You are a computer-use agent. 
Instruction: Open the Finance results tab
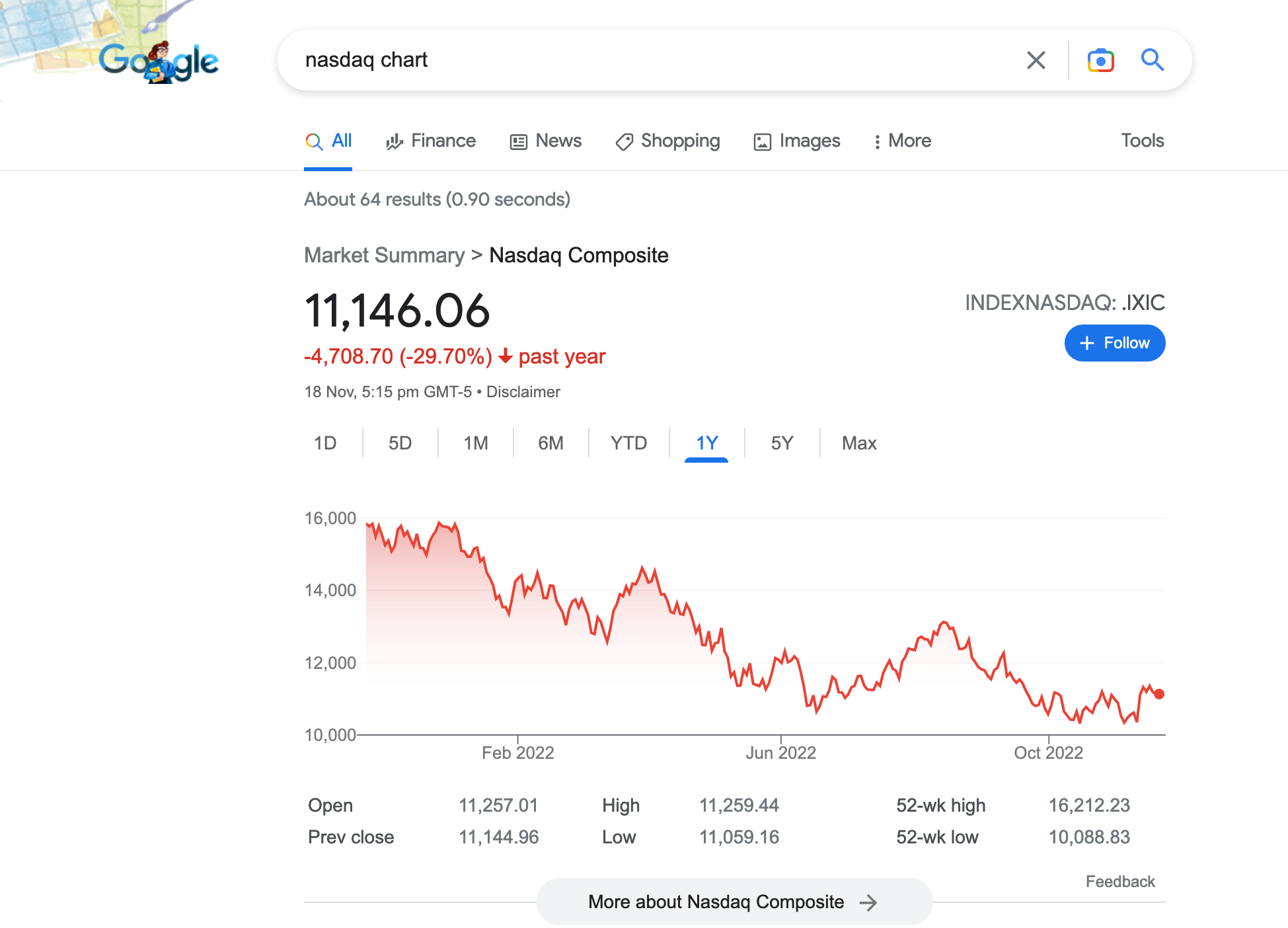[x=431, y=141]
